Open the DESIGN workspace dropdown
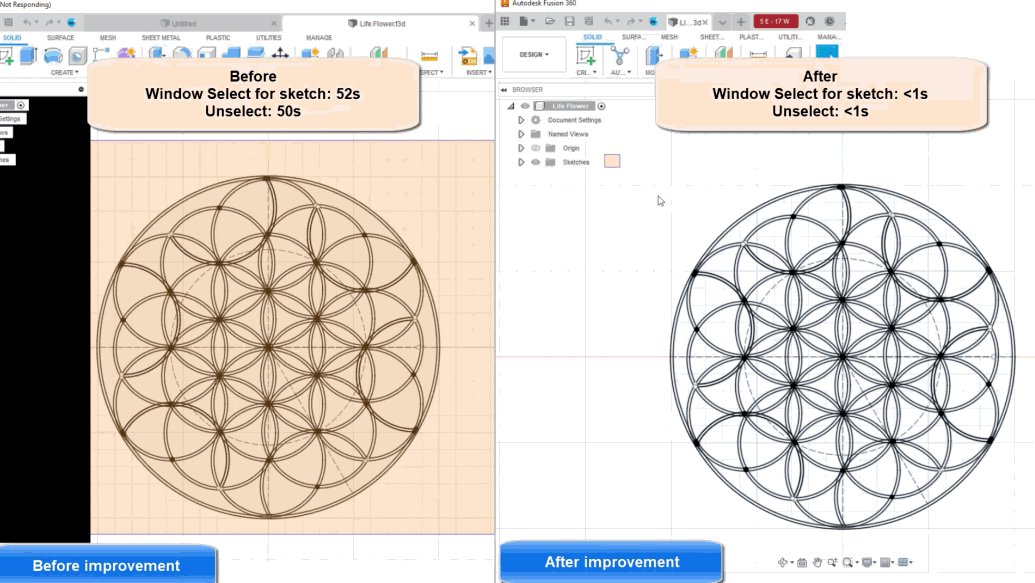 click(534, 55)
